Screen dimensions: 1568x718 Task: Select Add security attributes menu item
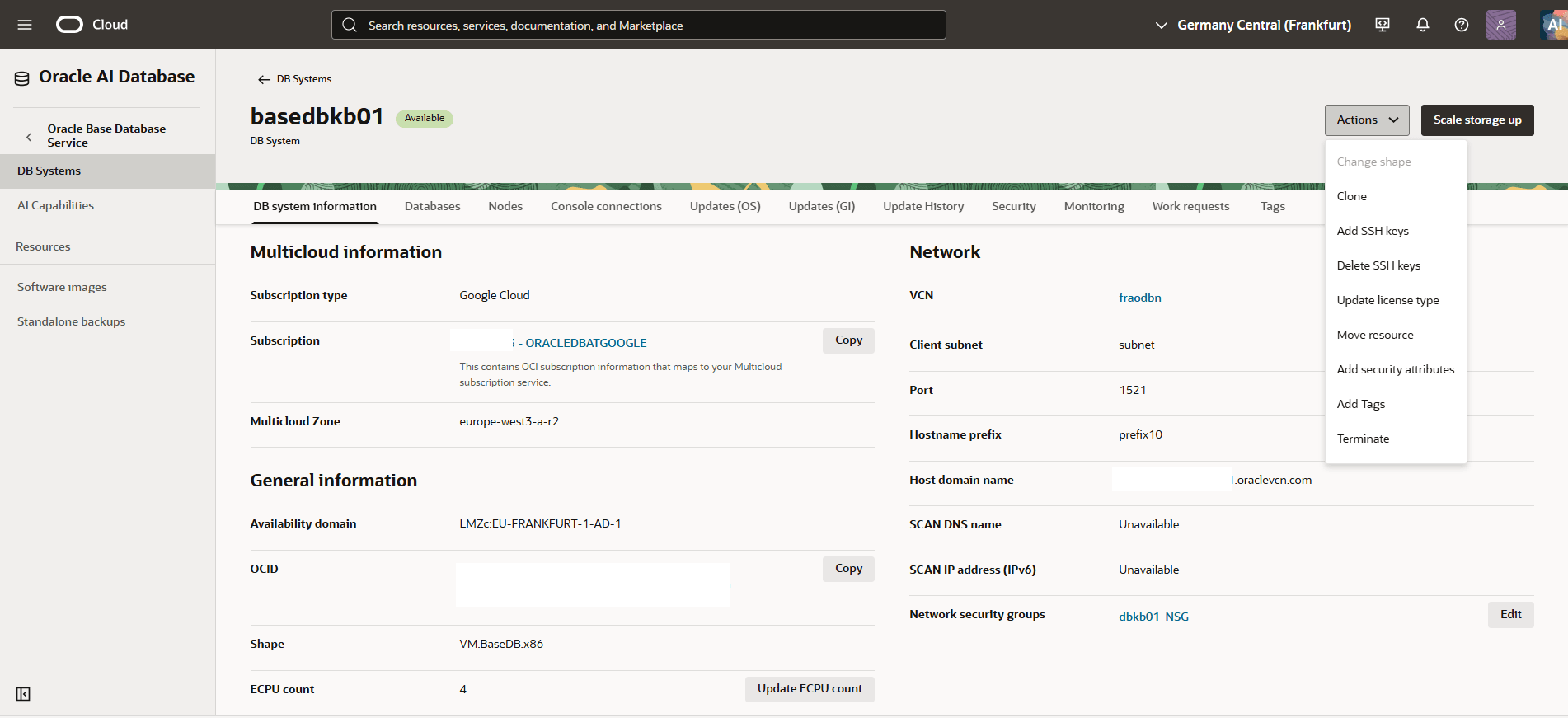pos(1396,369)
